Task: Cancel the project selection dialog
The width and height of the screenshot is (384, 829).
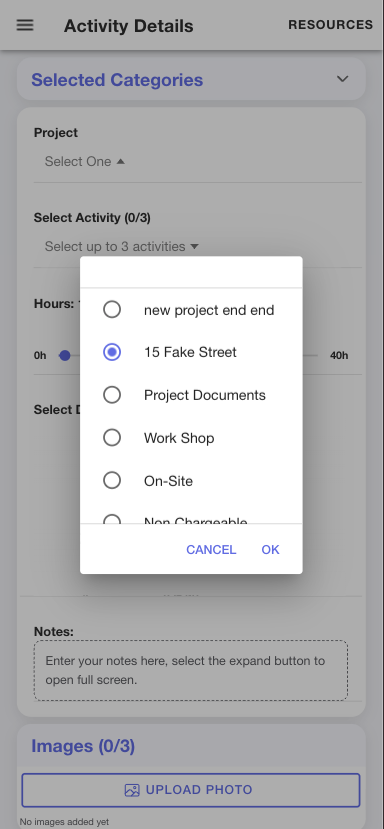Action: click(x=211, y=550)
